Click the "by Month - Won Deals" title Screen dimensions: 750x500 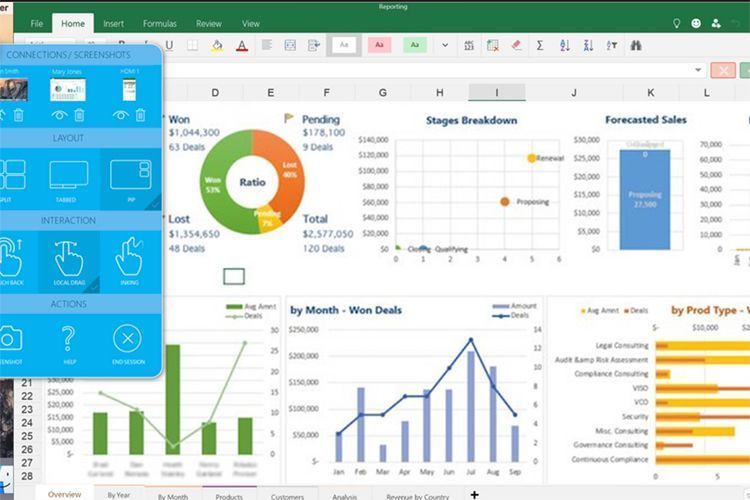(346, 310)
